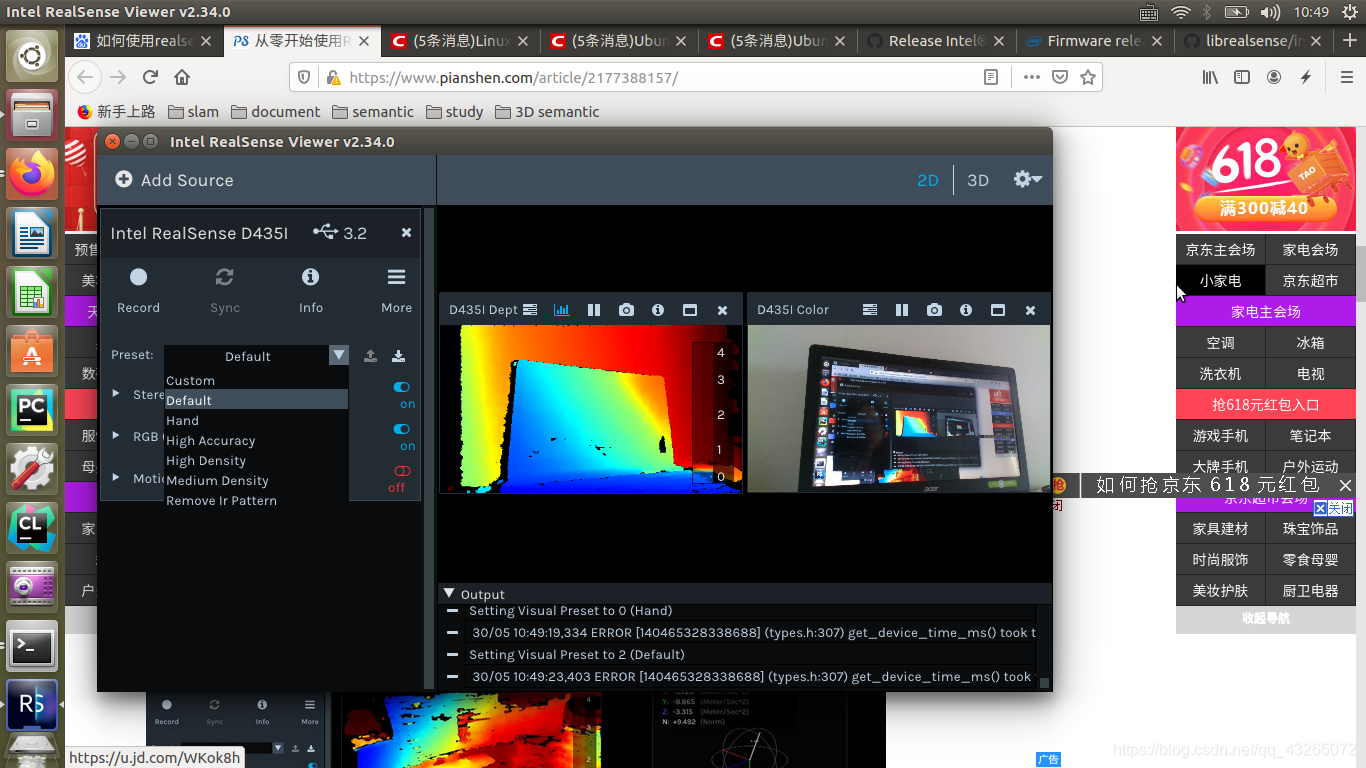Click the preset upload (load) icon
Screen dimensions: 1366x768
pyautogui.click(x=370, y=356)
